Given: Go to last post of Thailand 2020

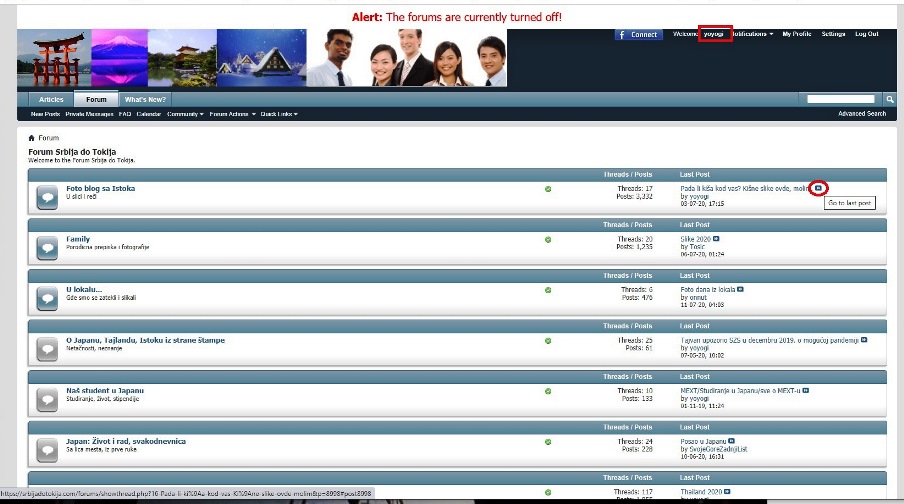Looking at the screenshot, I should 727,492.
